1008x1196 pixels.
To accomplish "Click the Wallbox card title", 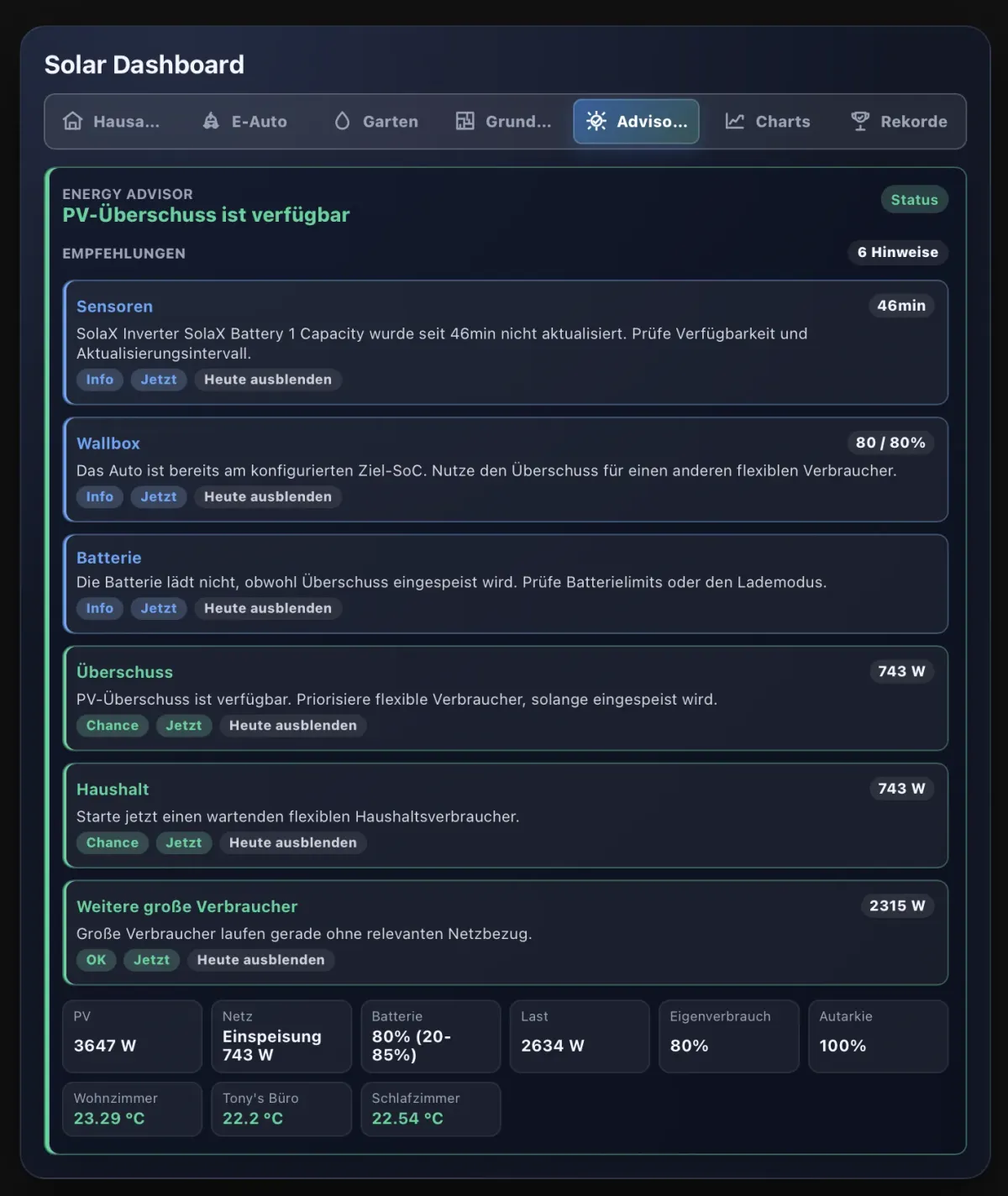I will pyautogui.click(x=108, y=443).
